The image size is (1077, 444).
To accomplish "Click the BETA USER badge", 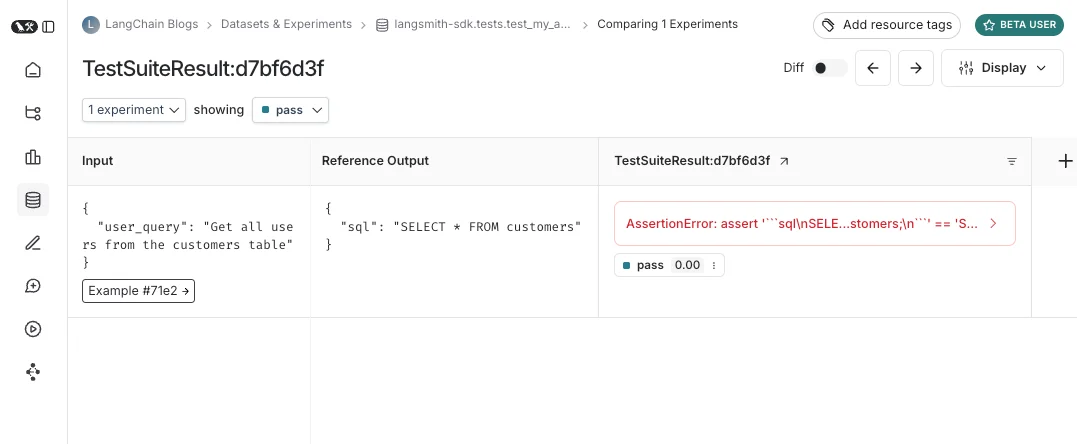I will tap(1019, 25).
